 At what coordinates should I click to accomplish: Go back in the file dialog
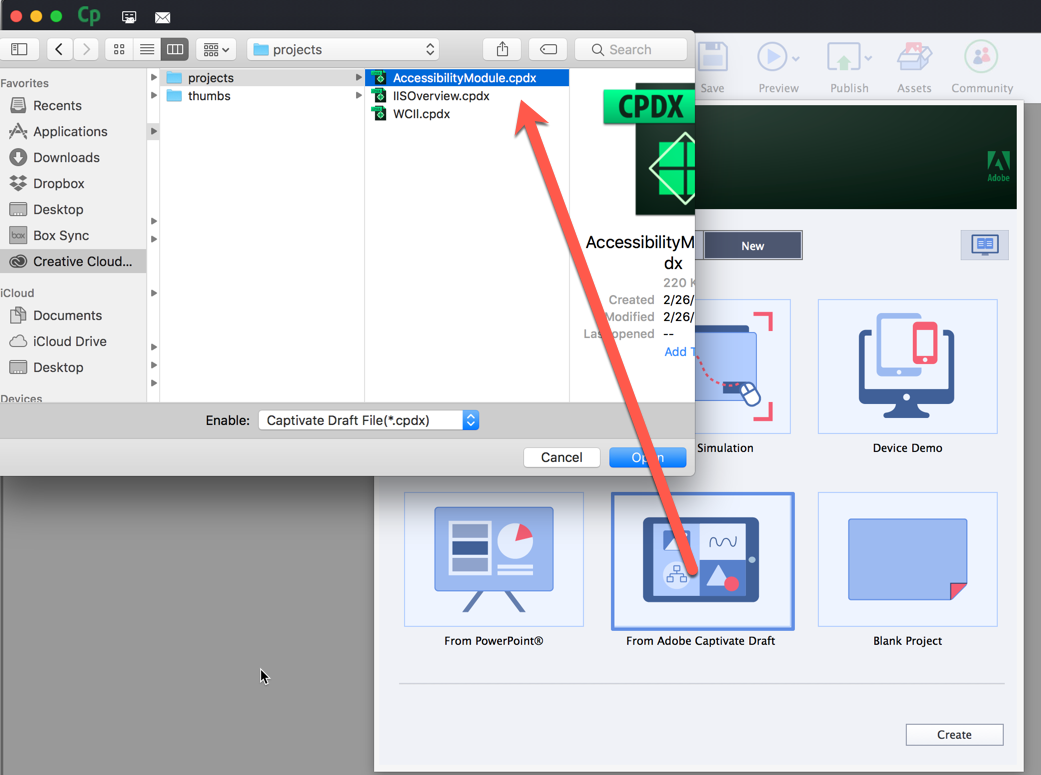tap(59, 49)
